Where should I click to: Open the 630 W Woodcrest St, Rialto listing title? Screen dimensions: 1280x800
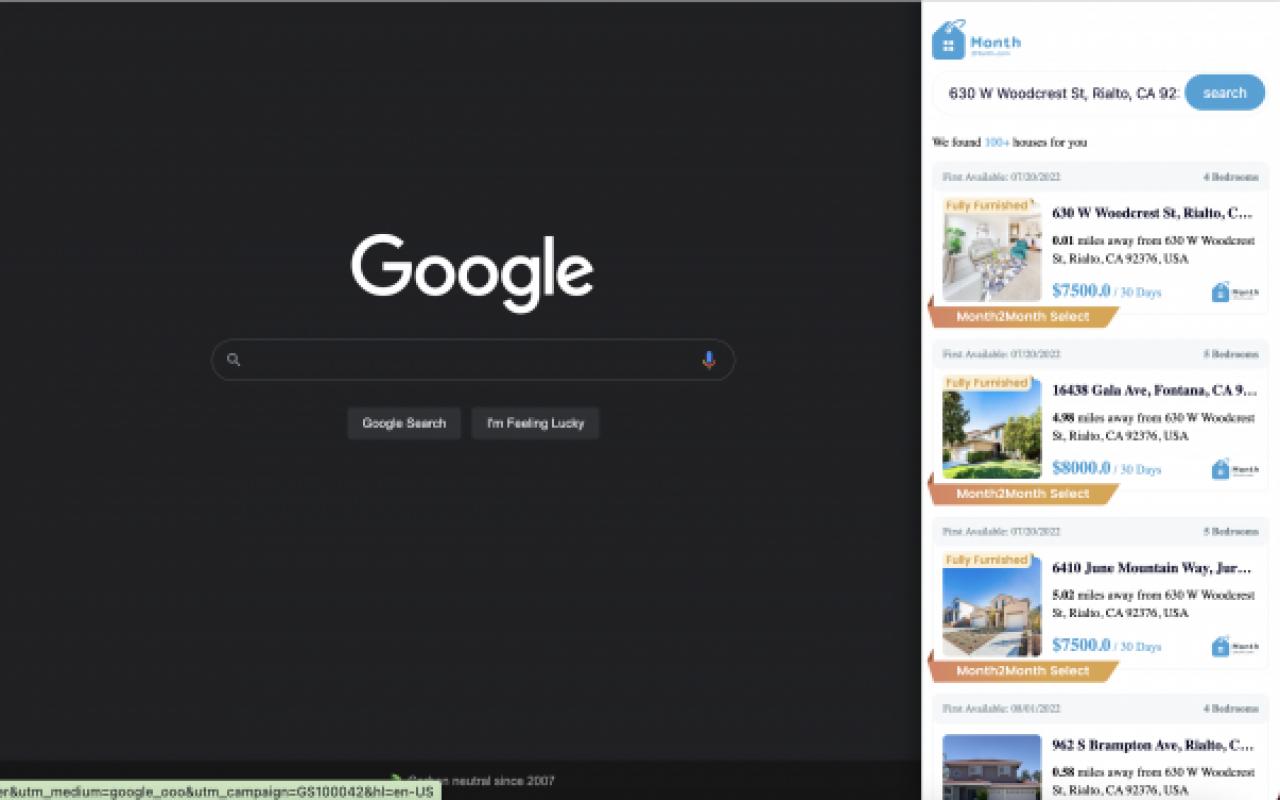click(x=1152, y=213)
